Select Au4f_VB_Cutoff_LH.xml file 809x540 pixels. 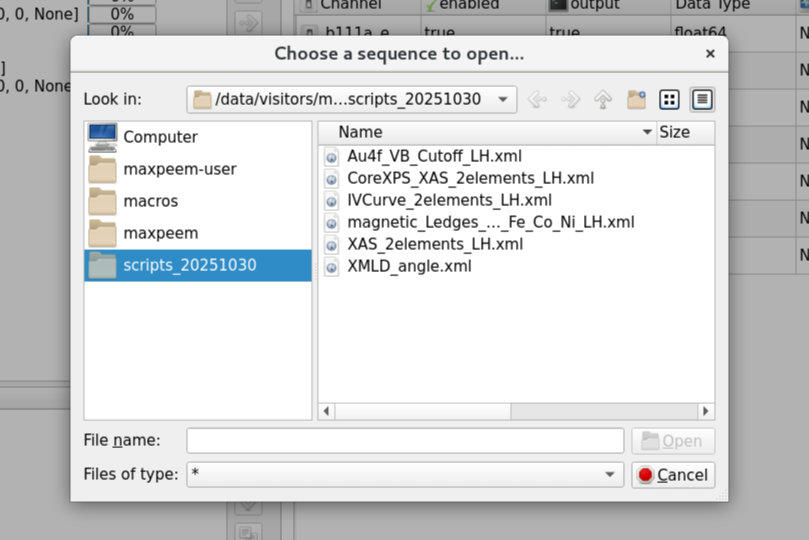coord(434,156)
